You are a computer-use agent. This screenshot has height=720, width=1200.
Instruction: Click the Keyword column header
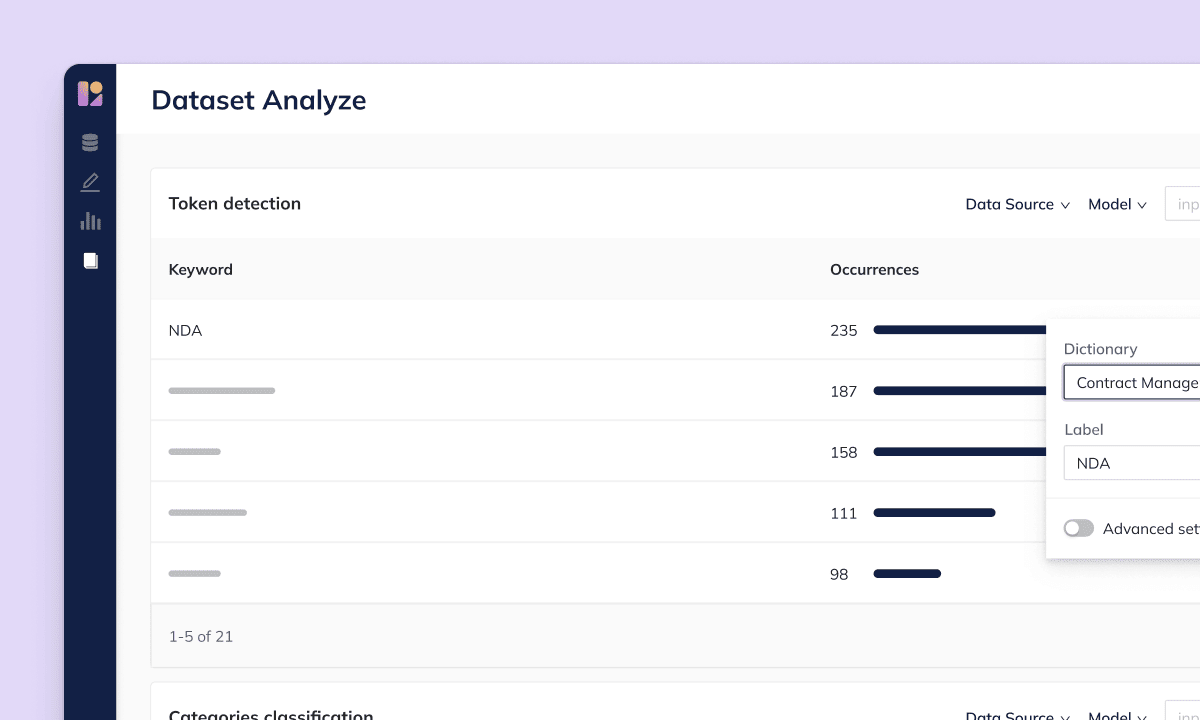pos(201,269)
